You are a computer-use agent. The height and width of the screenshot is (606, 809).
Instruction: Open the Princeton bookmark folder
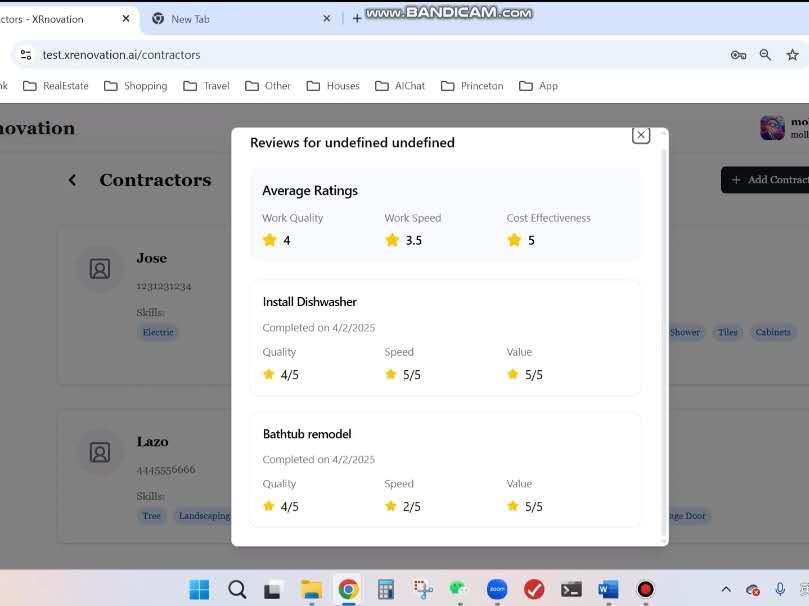472,86
